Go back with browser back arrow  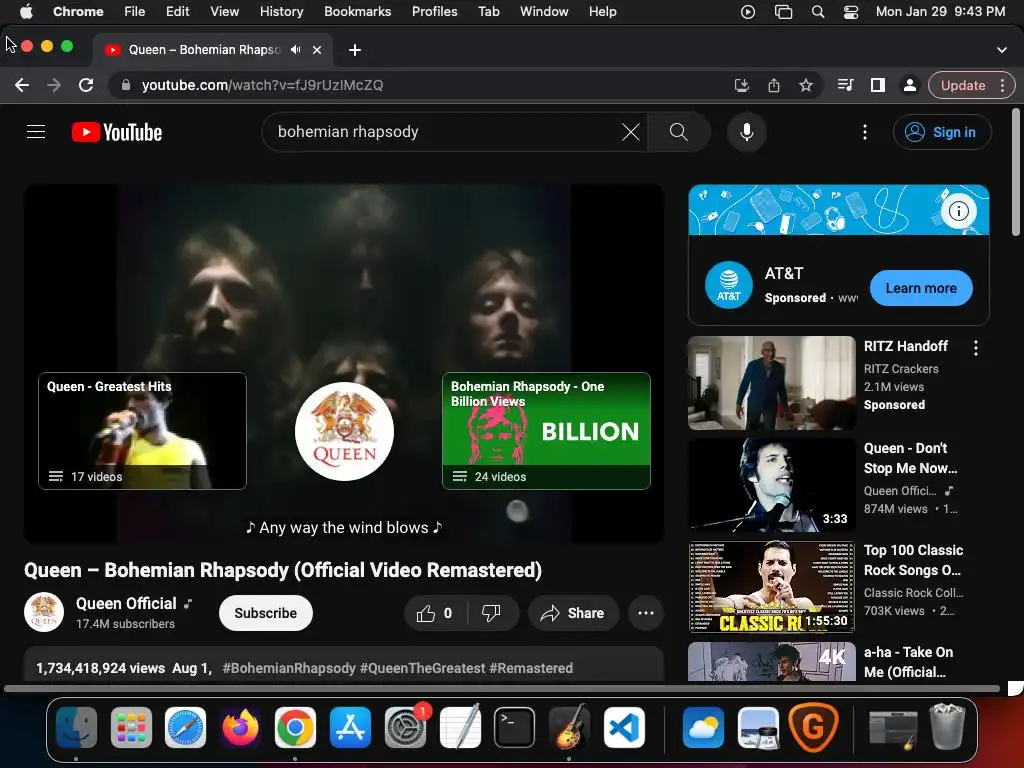pos(22,85)
